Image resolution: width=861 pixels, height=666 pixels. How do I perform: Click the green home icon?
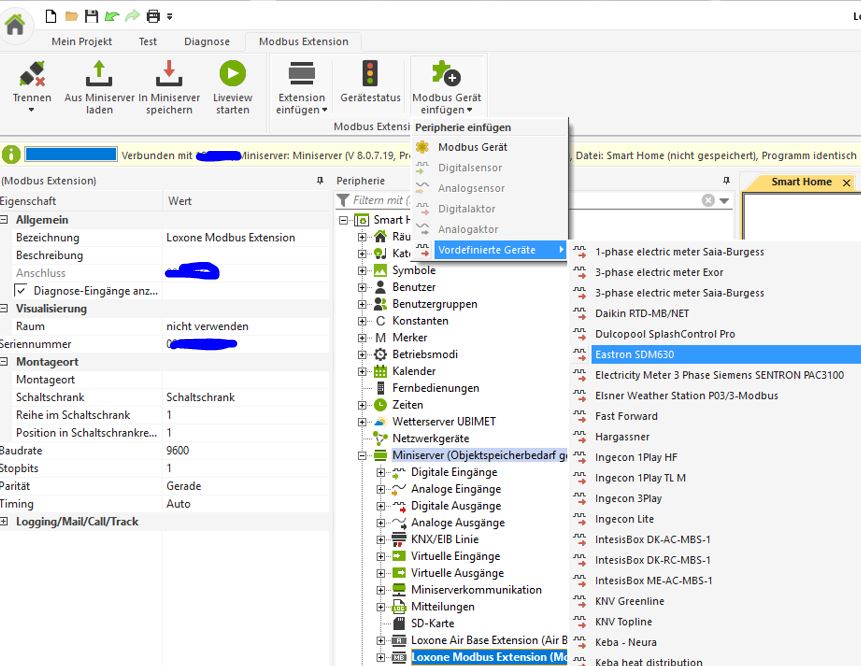point(15,25)
